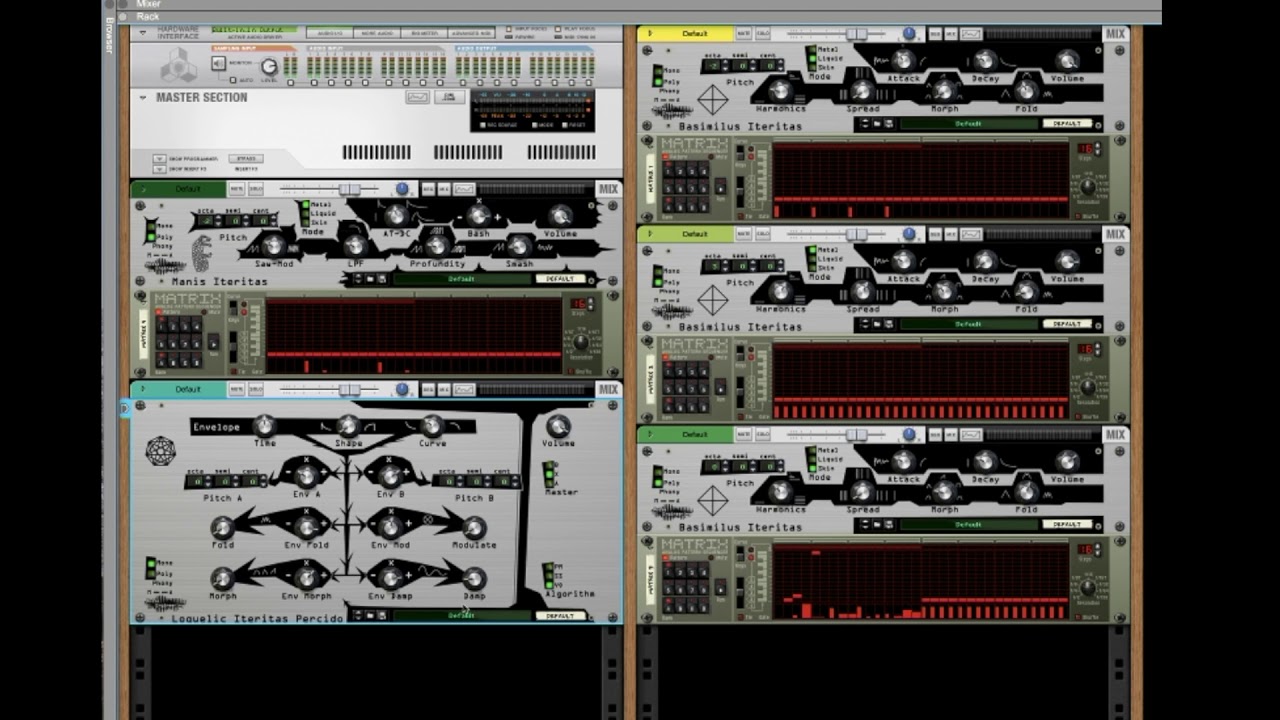
Task: Click the Loquelic Envelope Time knob
Action: pos(264,426)
